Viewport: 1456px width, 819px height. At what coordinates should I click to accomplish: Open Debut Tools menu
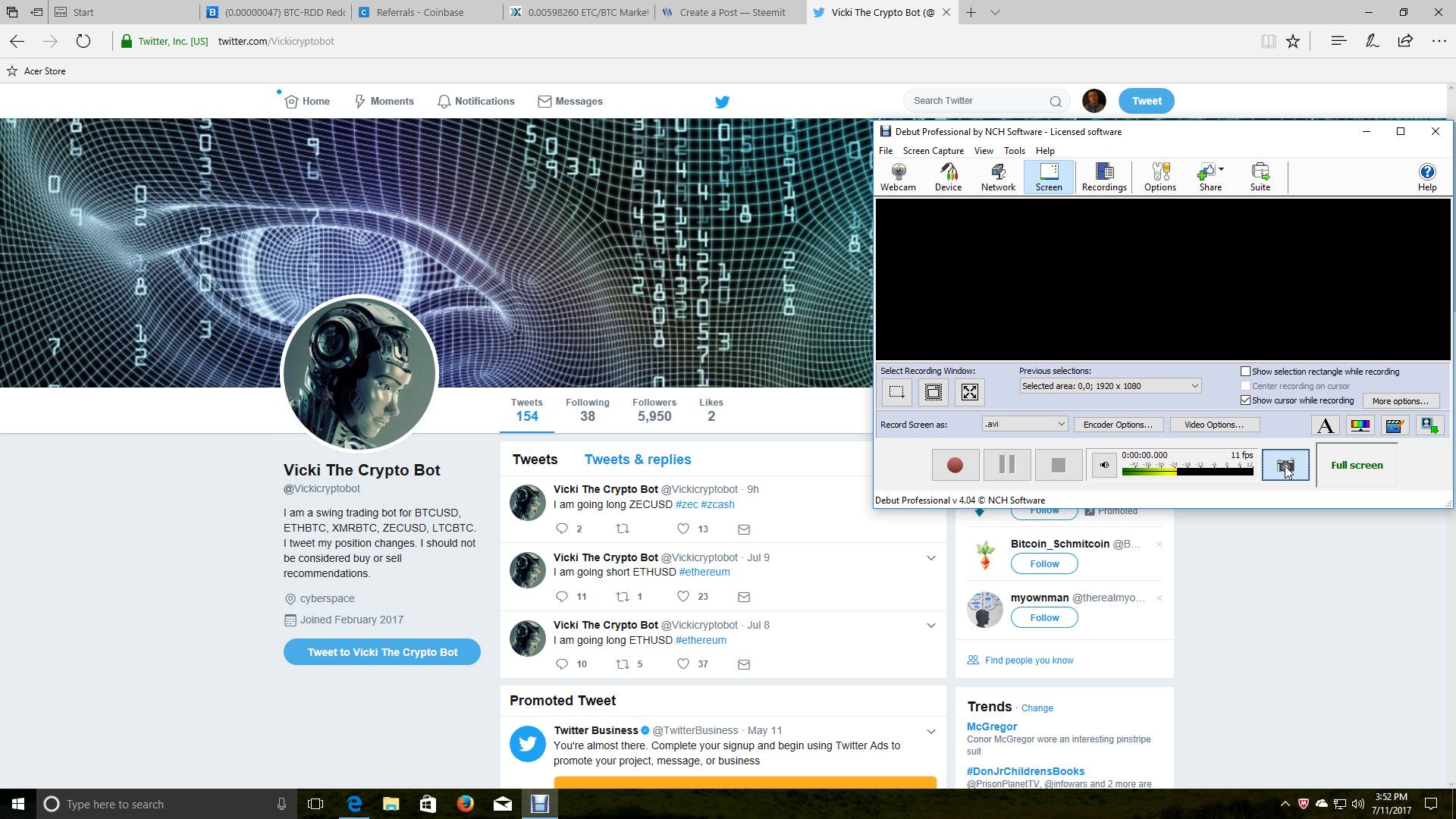[1014, 151]
